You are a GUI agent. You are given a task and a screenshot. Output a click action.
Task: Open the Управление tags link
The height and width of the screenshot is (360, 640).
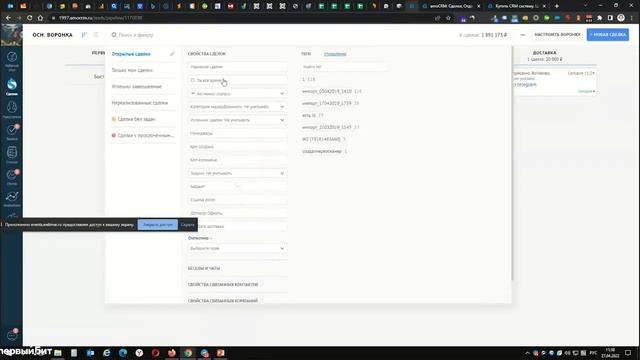tap(335, 54)
